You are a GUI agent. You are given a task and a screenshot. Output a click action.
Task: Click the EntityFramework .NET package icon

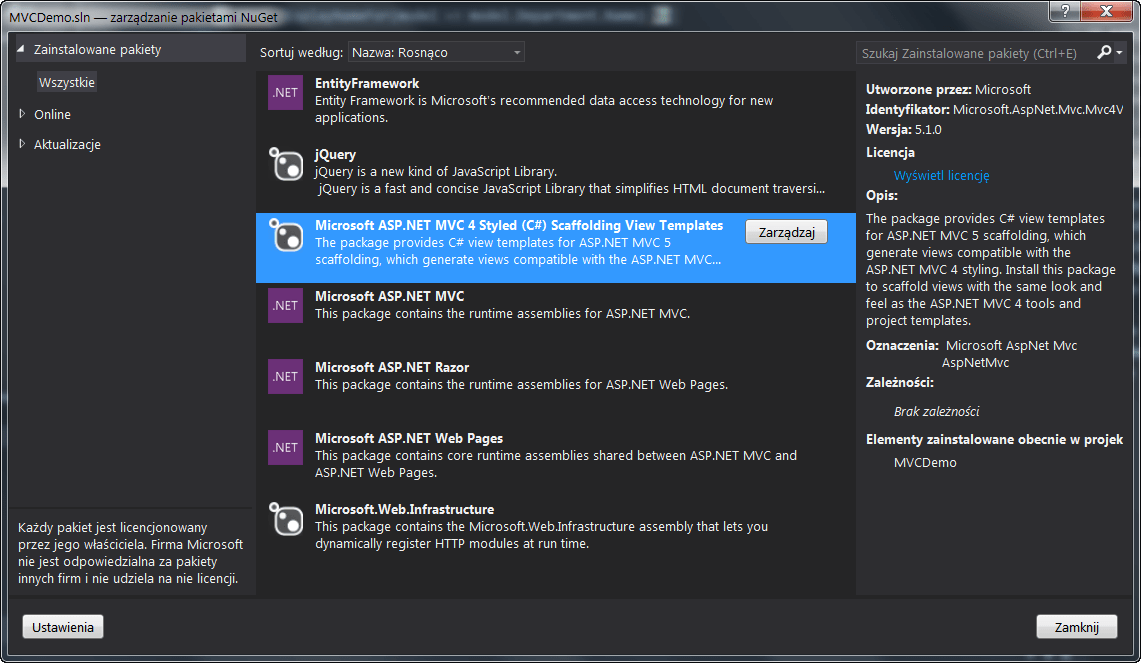(285, 92)
